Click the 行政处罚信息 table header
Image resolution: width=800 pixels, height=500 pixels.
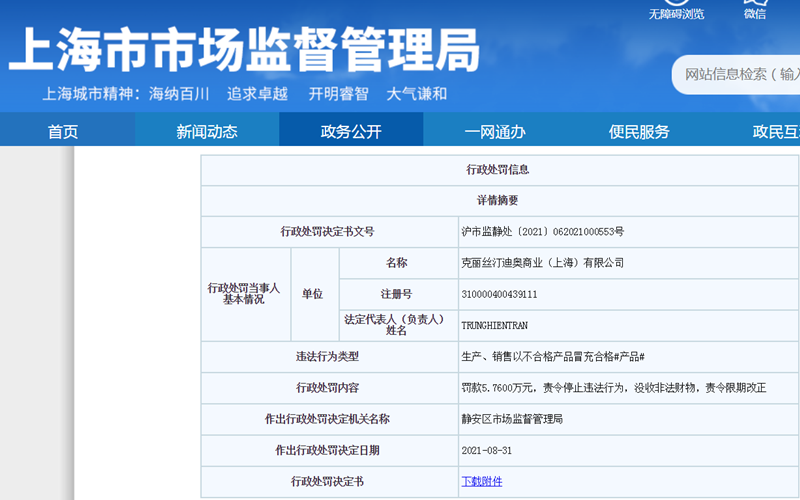click(x=499, y=170)
